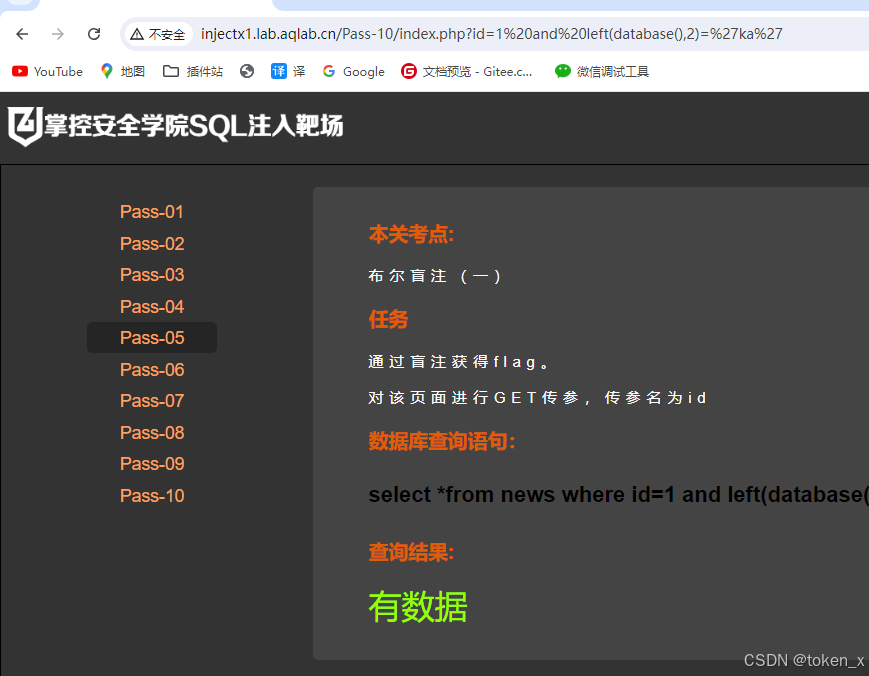Focus the address bar URL text
This screenshot has width=869, height=676.
coord(491,34)
